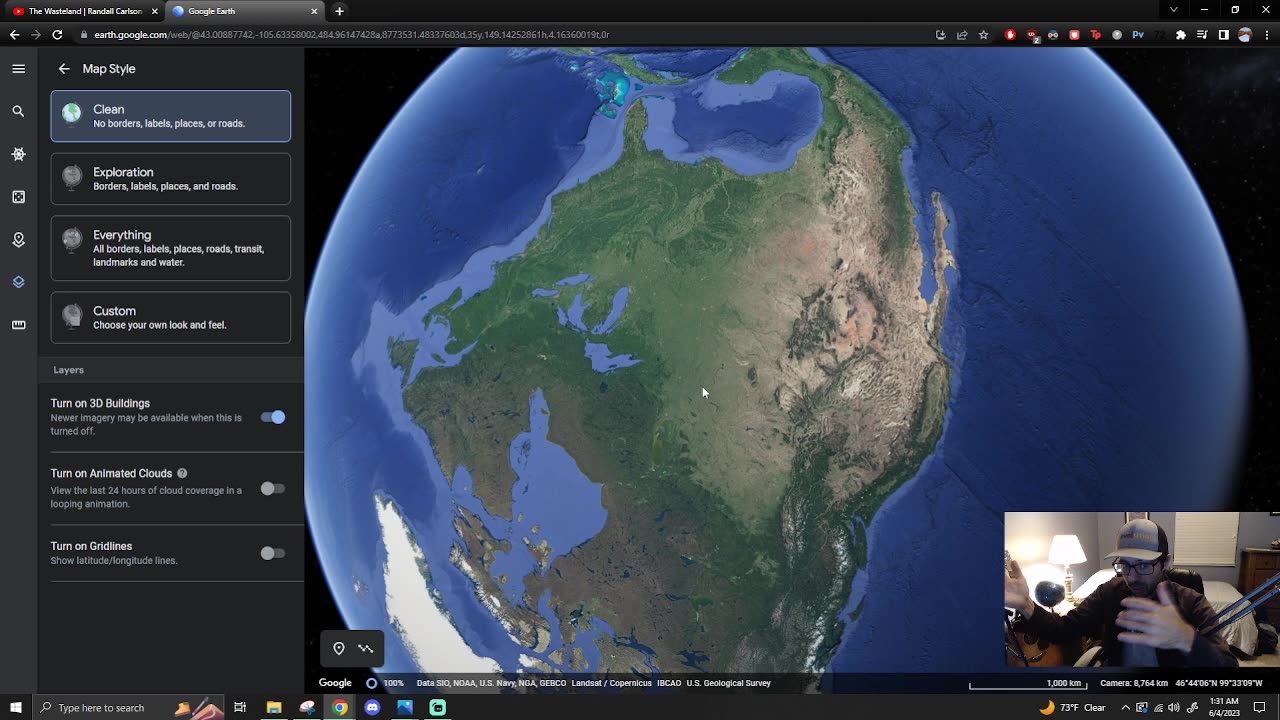Disable the 3D Buildings toggle
Viewport: 1280px width, 720px height.
pyautogui.click(x=273, y=417)
